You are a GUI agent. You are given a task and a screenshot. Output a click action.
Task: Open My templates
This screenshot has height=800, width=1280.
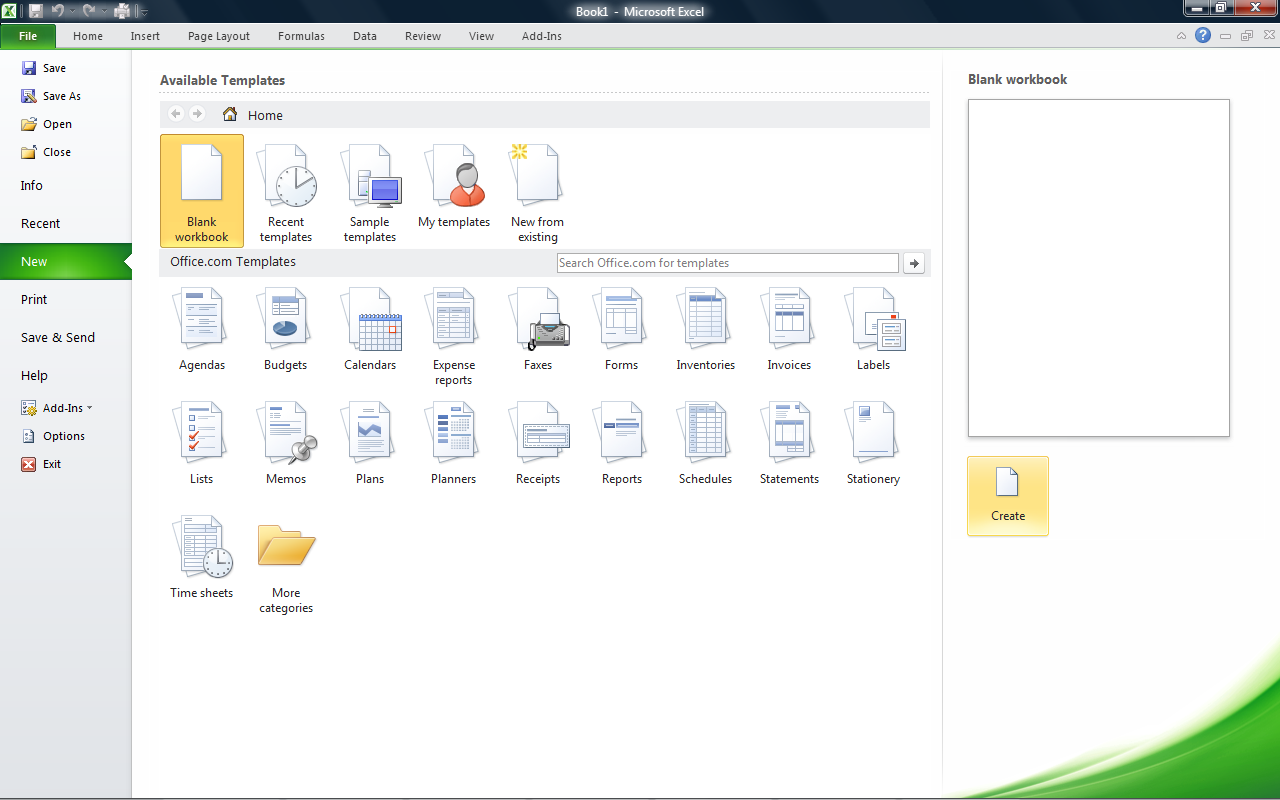pyautogui.click(x=453, y=185)
